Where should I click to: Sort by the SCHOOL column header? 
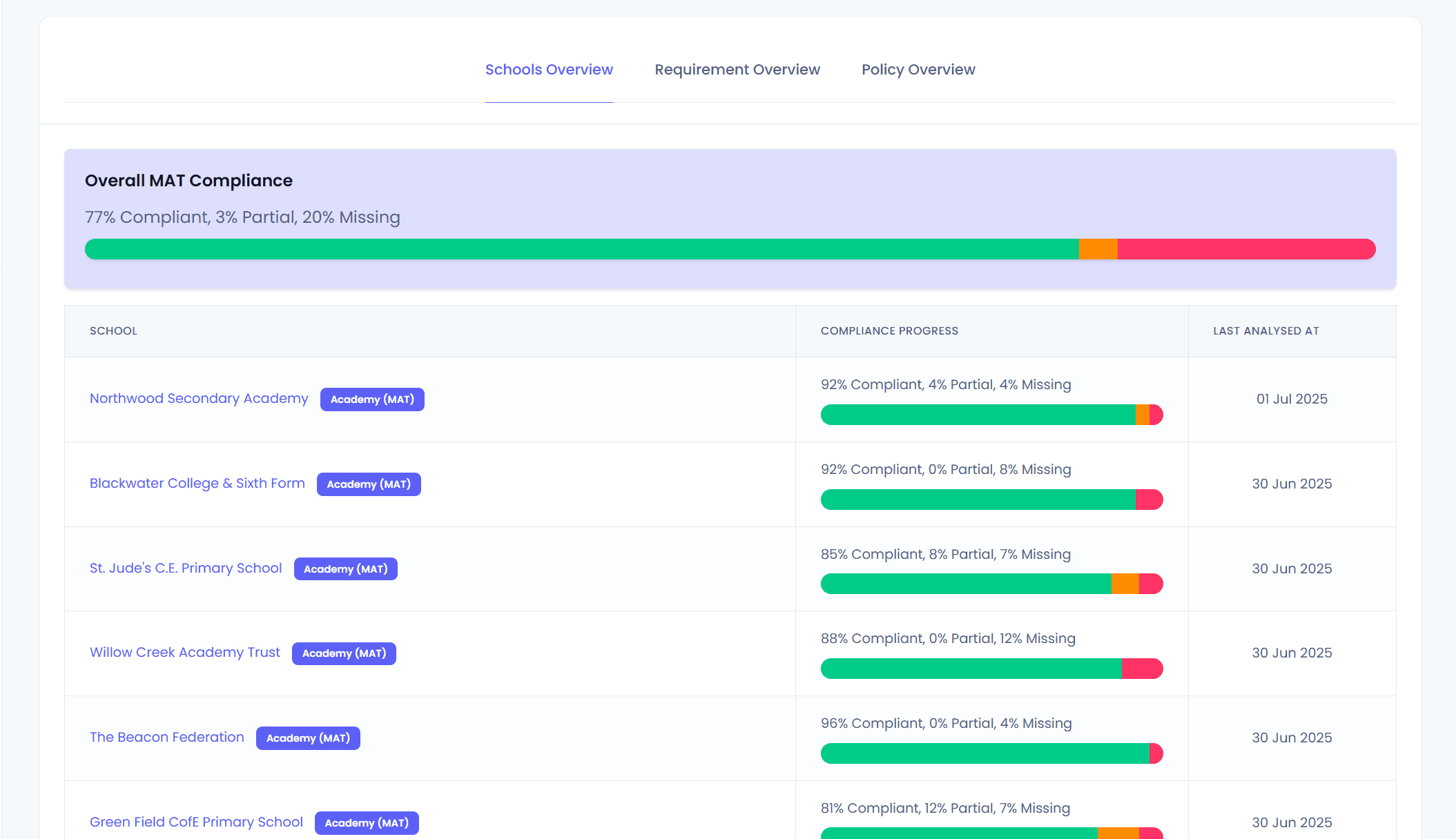coord(113,330)
